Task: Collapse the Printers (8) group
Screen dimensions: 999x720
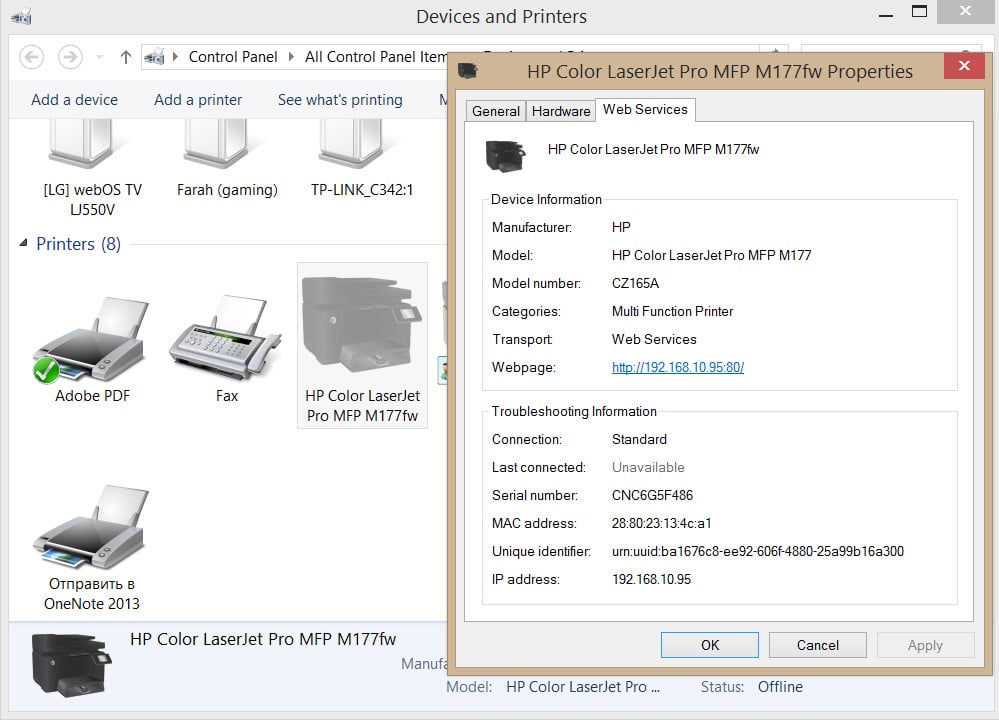Action: (x=22, y=244)
